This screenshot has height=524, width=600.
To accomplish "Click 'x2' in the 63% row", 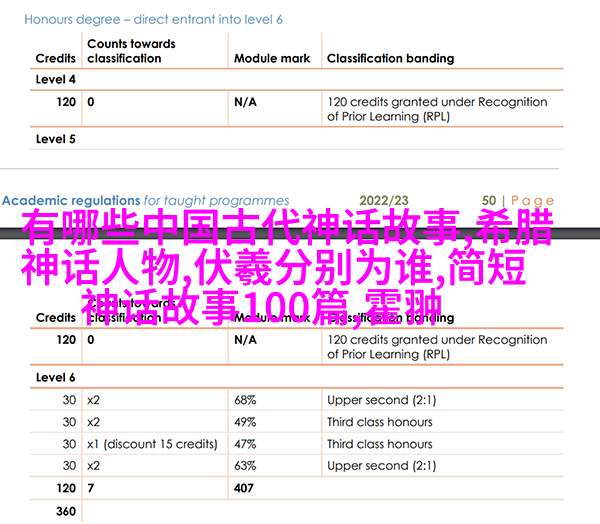I will pyautogui.click(x=93, y=466).
